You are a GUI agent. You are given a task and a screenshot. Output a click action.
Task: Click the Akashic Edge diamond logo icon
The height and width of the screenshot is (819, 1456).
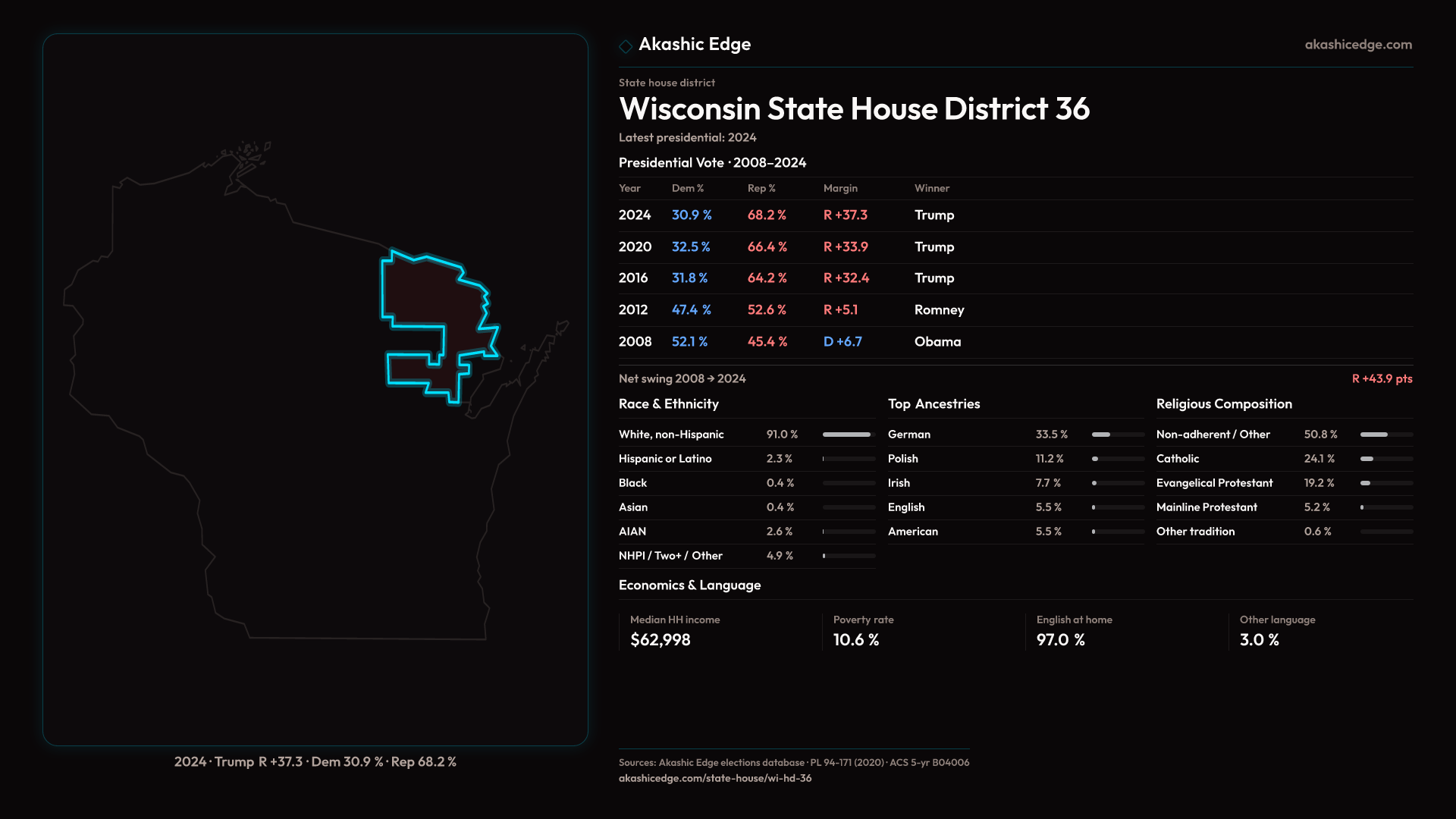point(626,46)
